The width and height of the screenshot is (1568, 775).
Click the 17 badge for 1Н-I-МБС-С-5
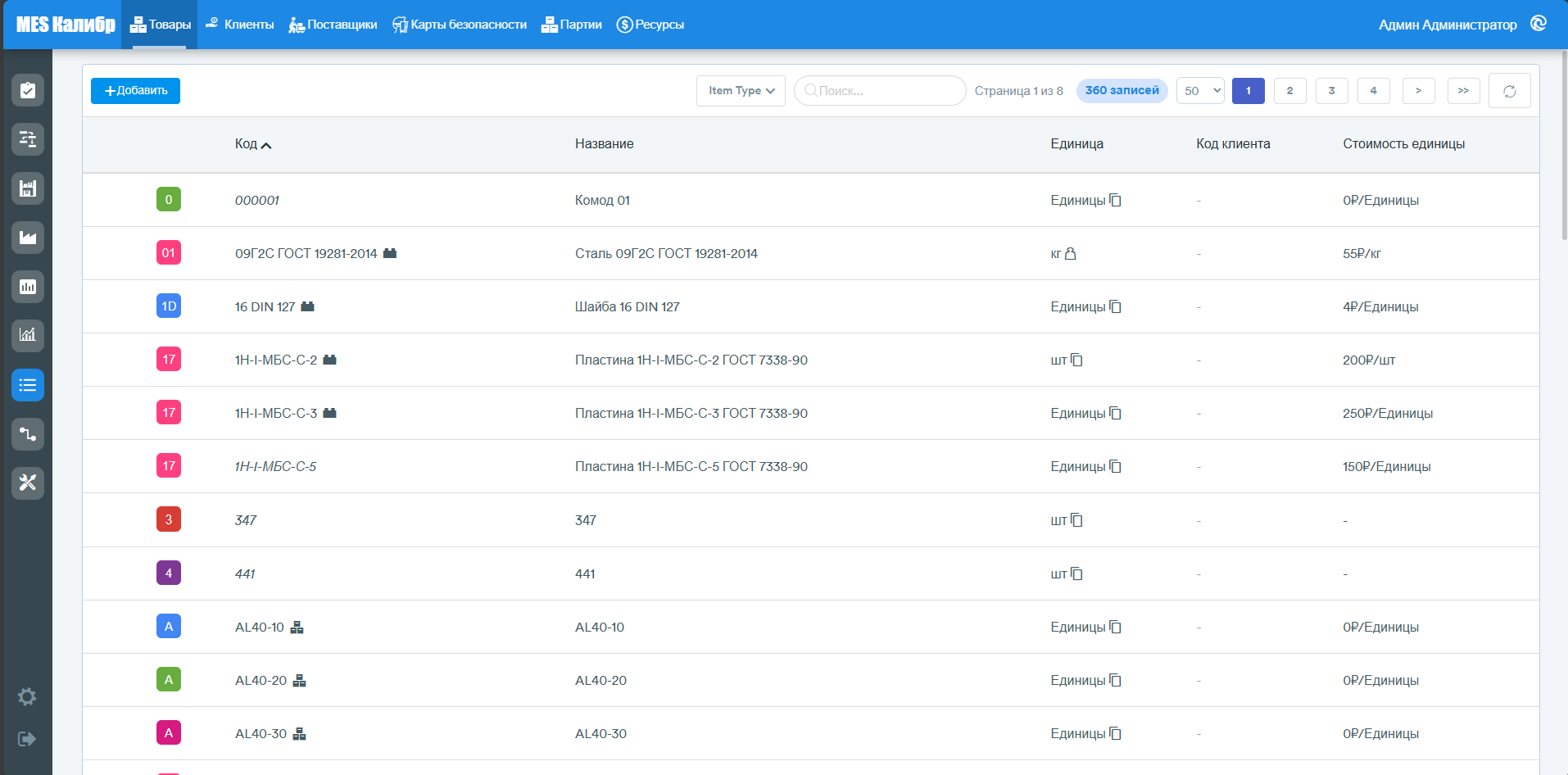(x=169, y=465)
